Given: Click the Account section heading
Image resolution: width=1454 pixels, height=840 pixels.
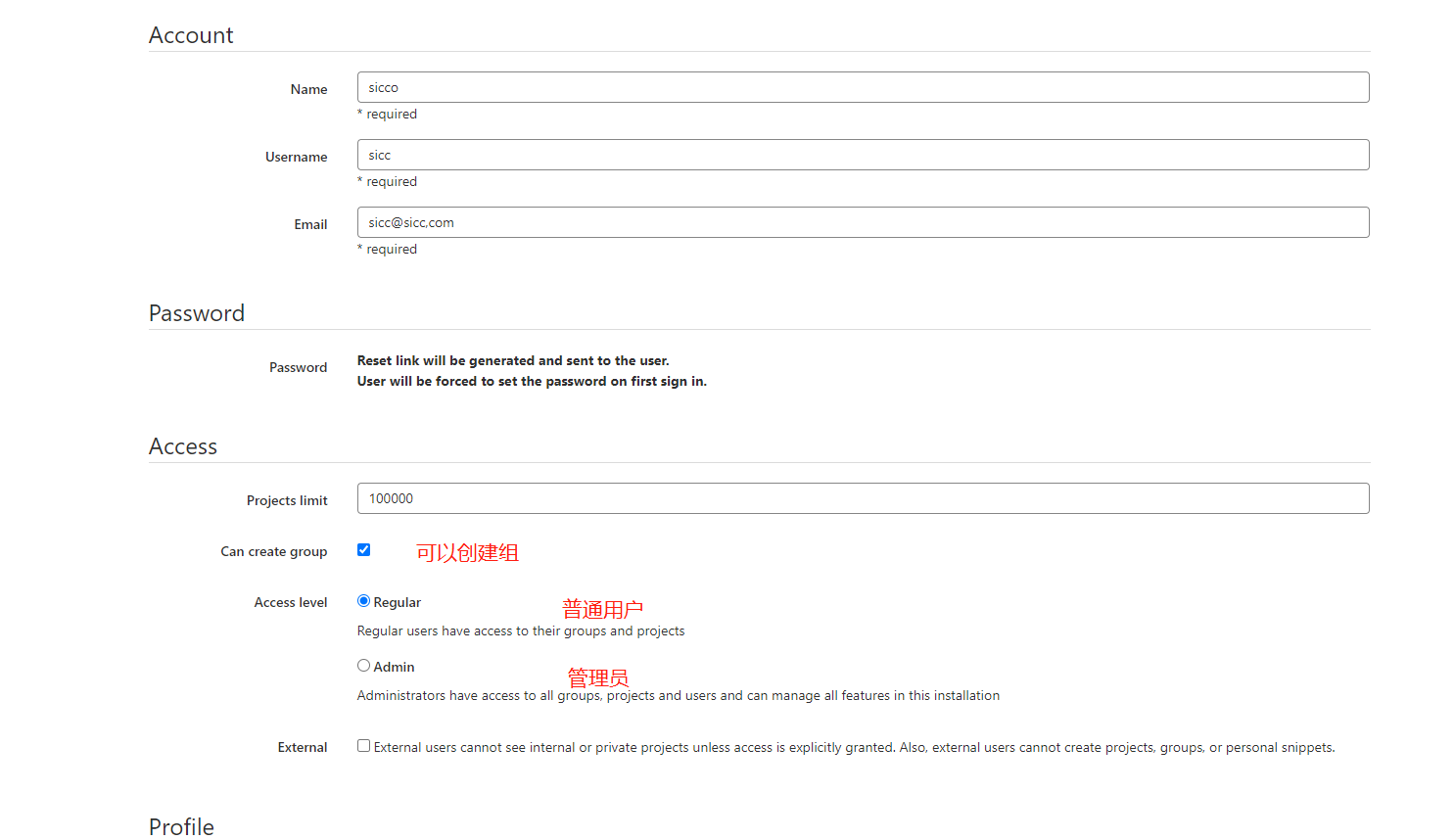Looking at the screenshot, I should (191, 34).
